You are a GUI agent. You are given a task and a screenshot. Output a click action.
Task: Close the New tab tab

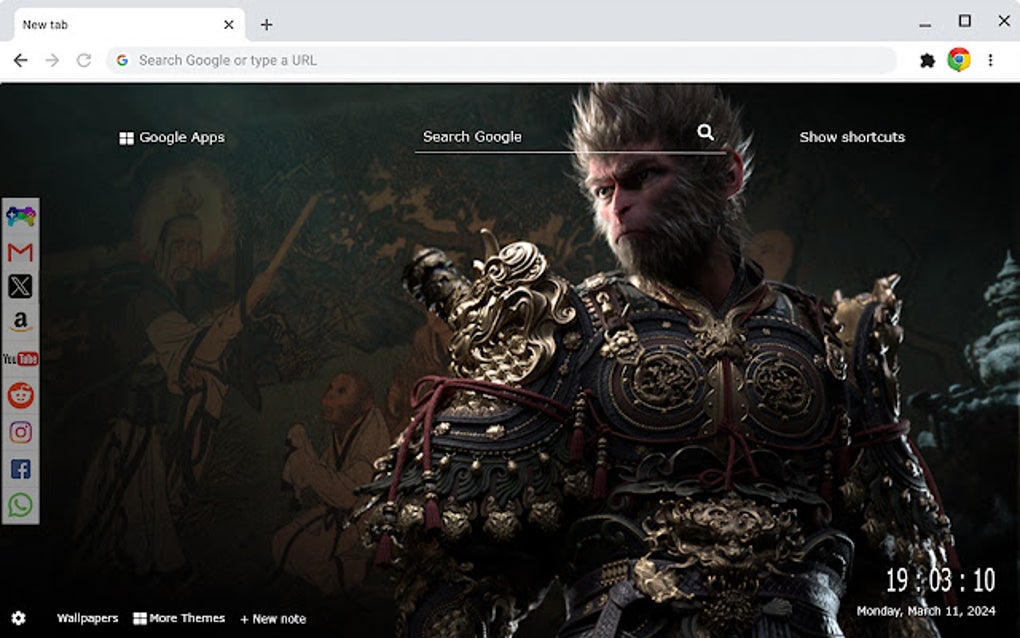click(x=228, y=25)
